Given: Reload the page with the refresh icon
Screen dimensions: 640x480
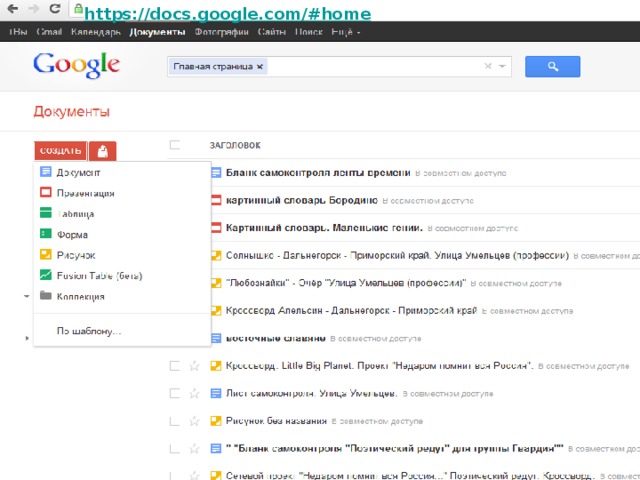Looking at the screenshot, I should click(x=55, y=8).
